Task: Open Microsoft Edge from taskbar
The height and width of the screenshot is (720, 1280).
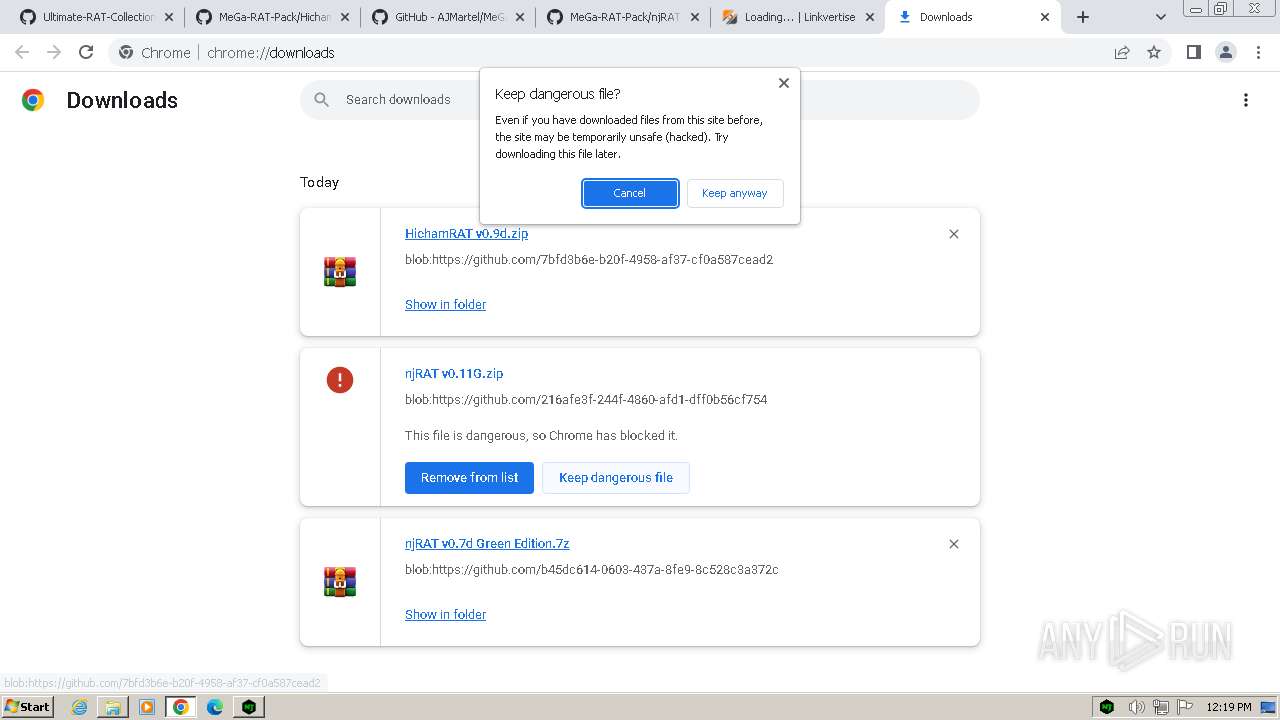Action: tap(215, 707)
